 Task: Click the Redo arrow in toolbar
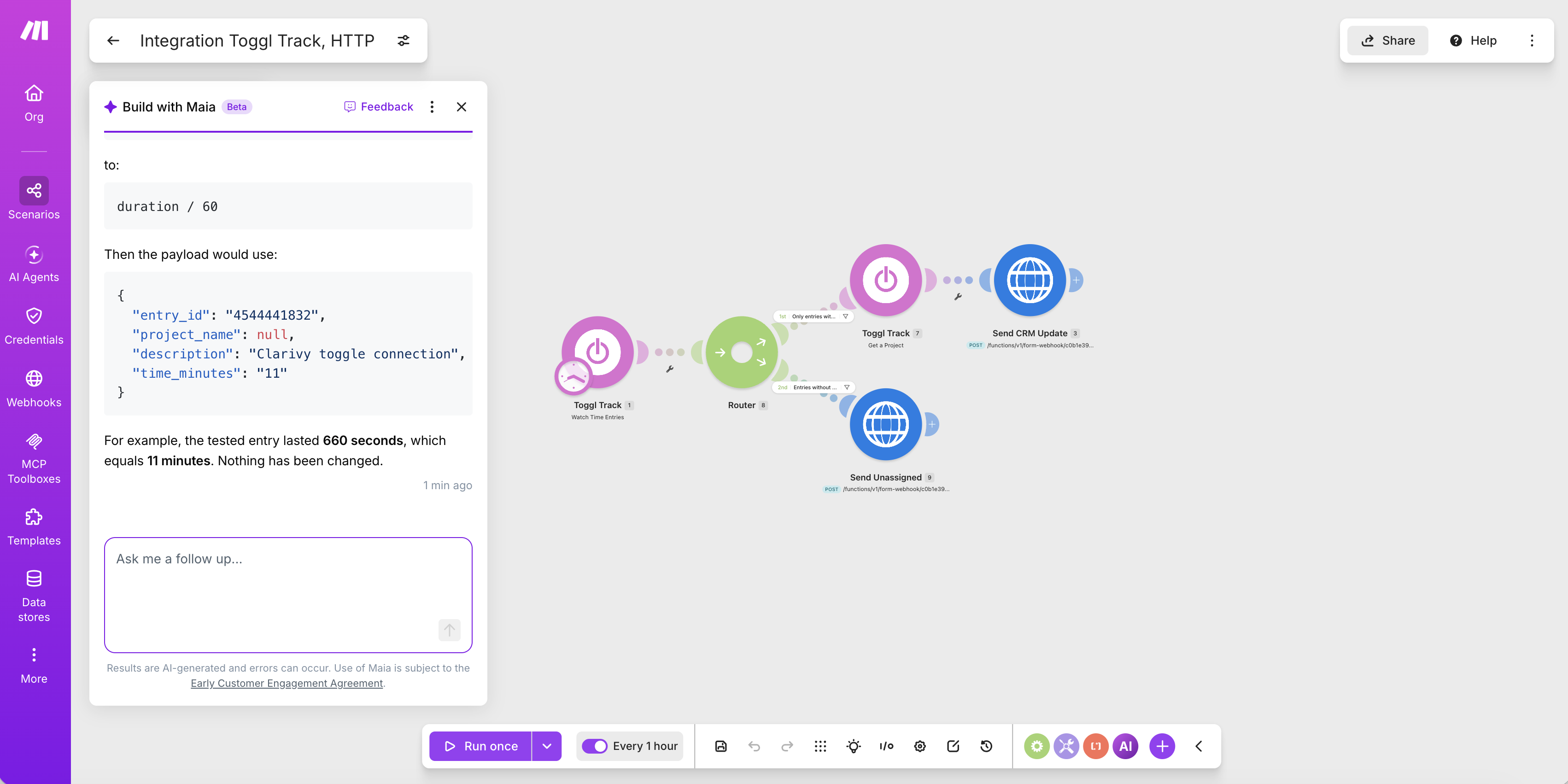point(787,746)
